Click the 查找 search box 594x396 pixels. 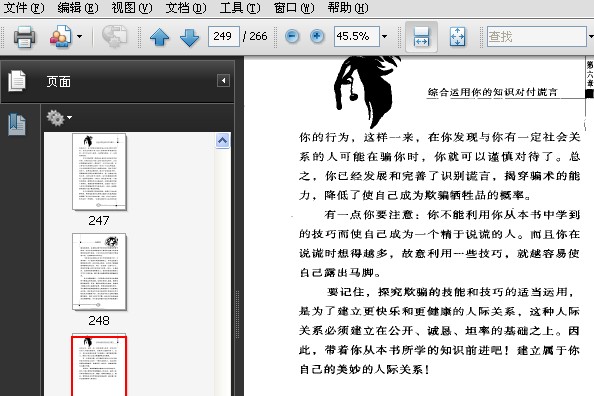(x=536, y=36)
